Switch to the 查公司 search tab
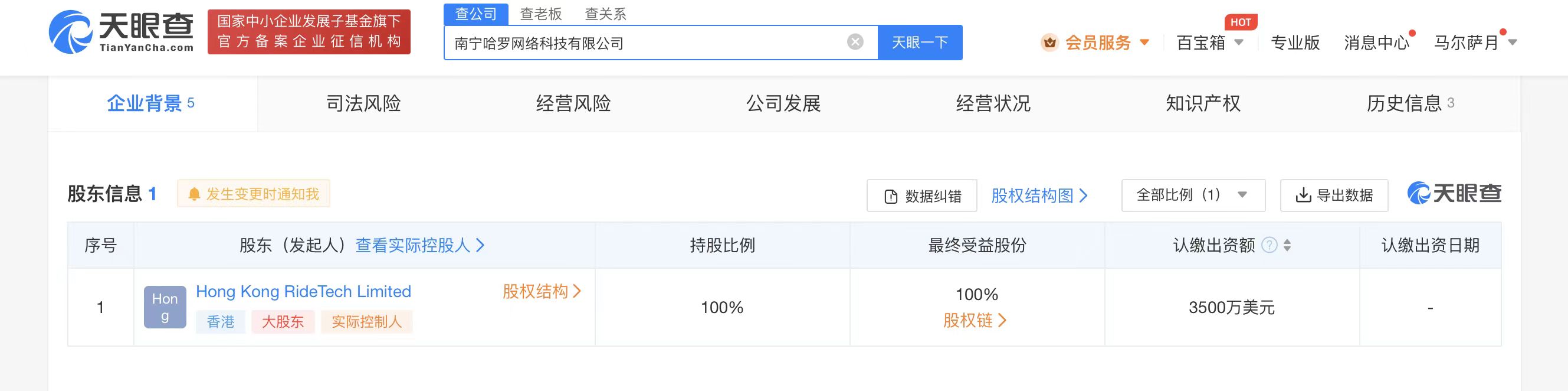Viewport: 1568px width, 391px height. pyautogui.click(x=476, y=14)
